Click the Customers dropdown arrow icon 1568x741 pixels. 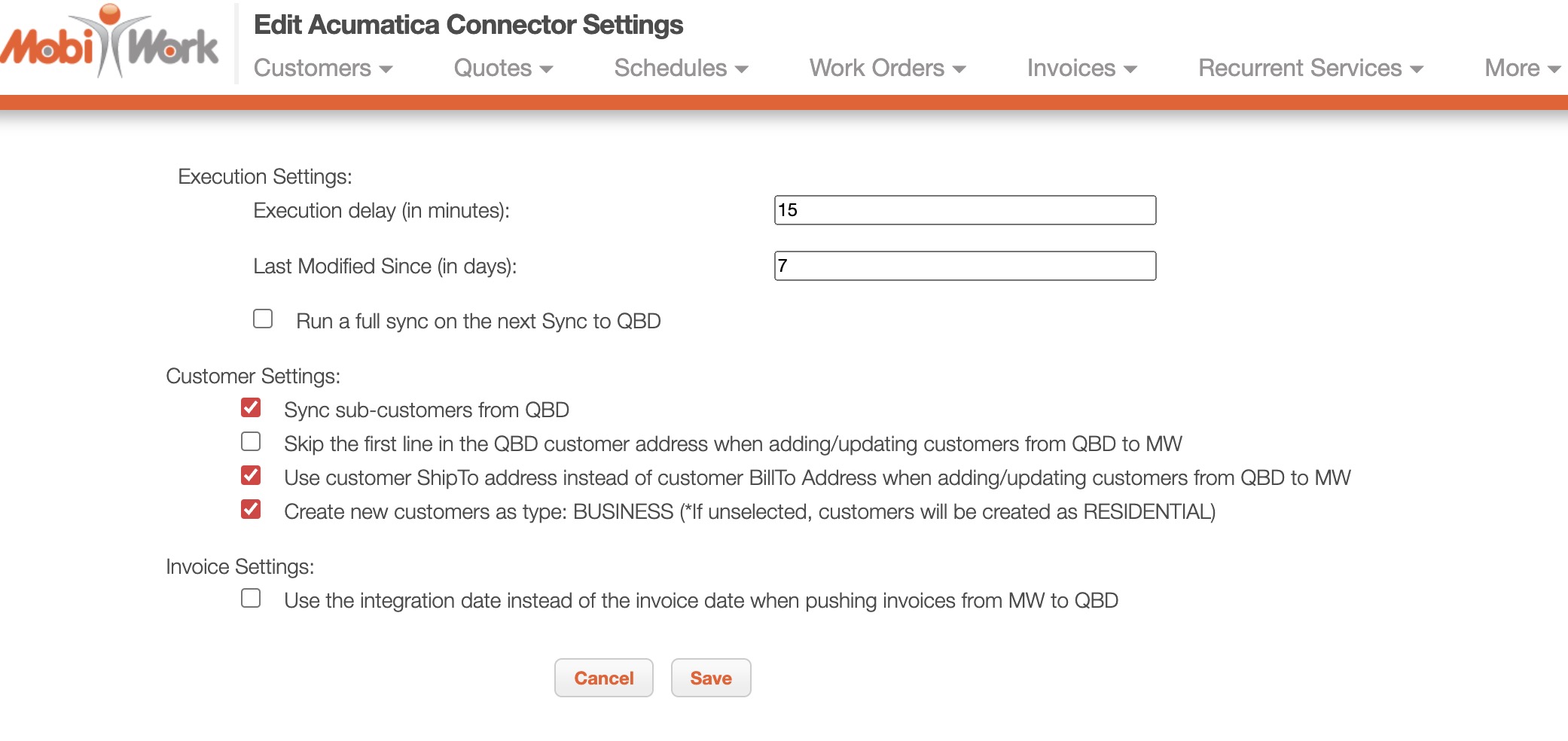coord(386,69)
